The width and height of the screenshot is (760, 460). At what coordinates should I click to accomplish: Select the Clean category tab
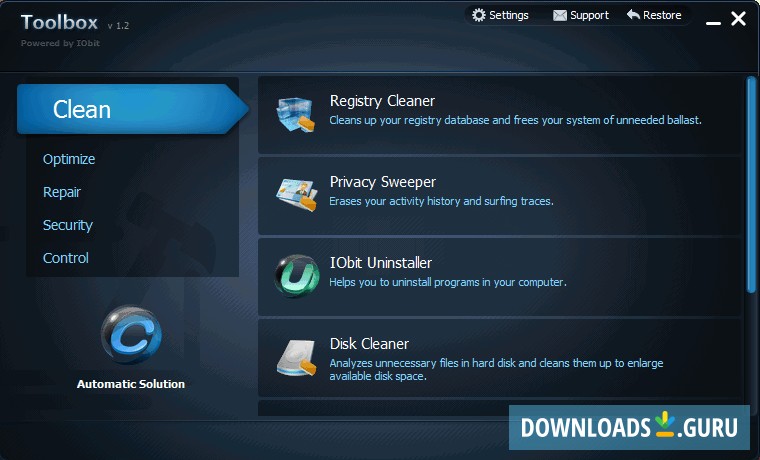click(x=133, y=109)
